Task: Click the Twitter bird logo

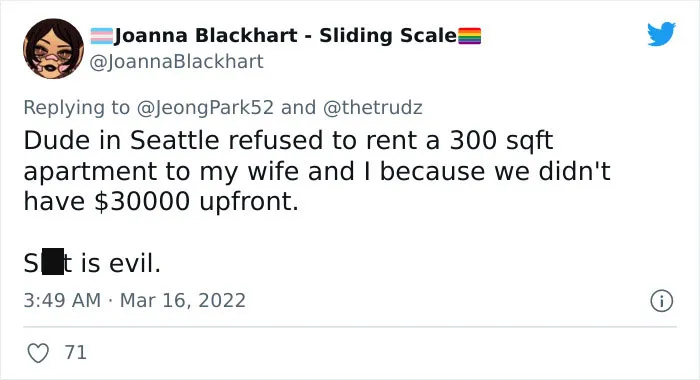Action: (x=661, y=33)
